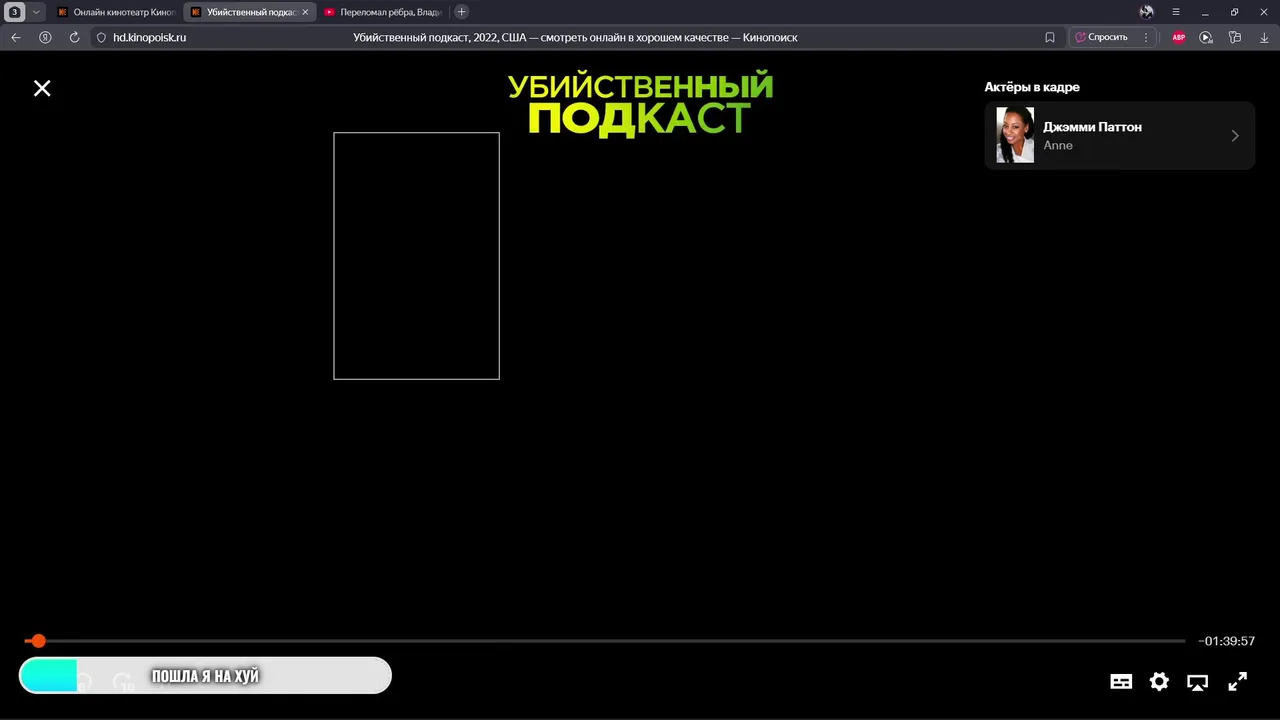Reload the current page
The image size is (1280, 720).
(x=74, y=37)
